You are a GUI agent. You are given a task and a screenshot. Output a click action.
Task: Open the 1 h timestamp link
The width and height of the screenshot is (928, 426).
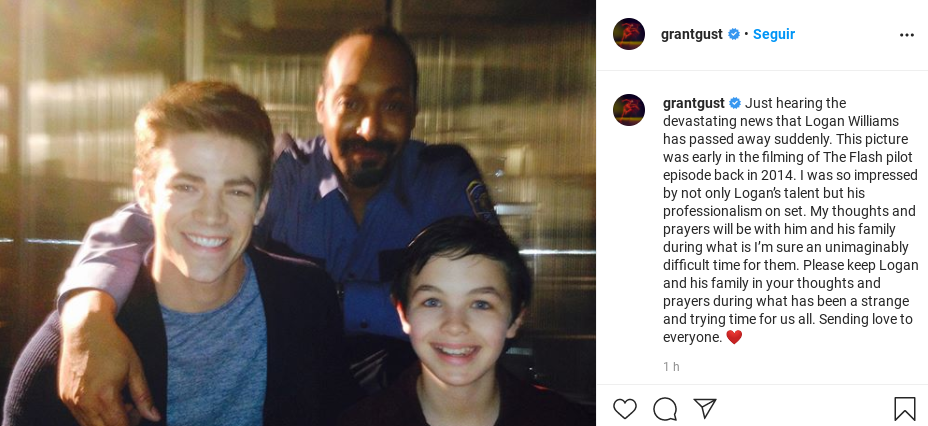[671, 366]
